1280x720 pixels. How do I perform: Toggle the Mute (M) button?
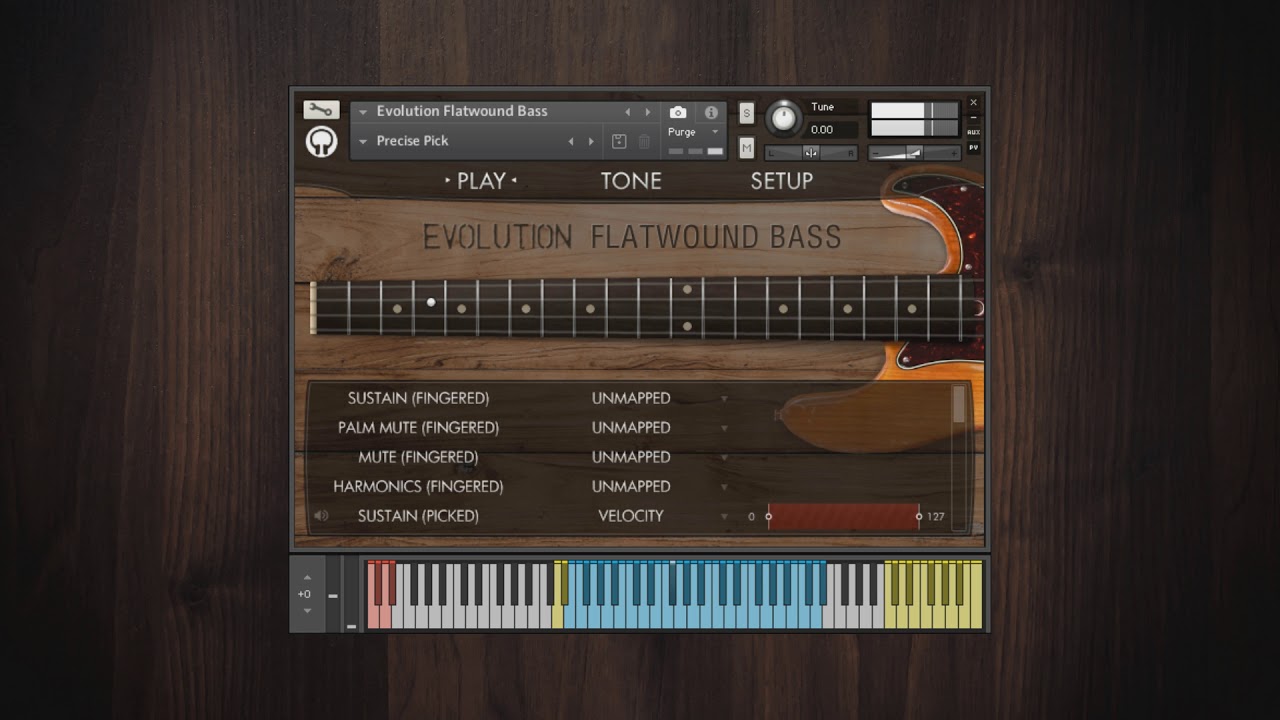(746, 148)
